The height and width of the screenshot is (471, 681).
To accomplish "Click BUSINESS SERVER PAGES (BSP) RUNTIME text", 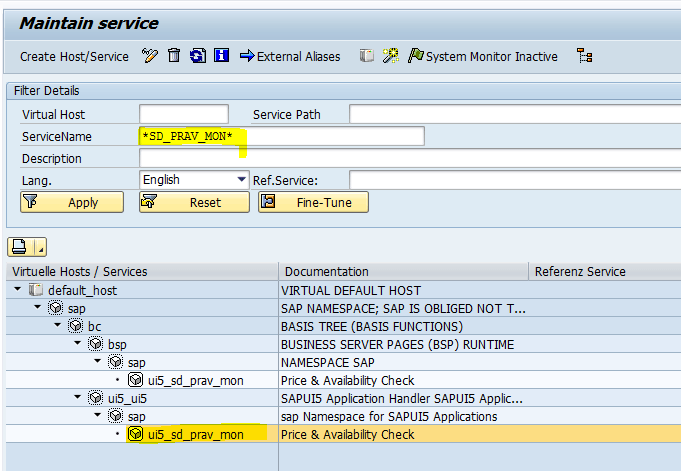I will 397,345.
